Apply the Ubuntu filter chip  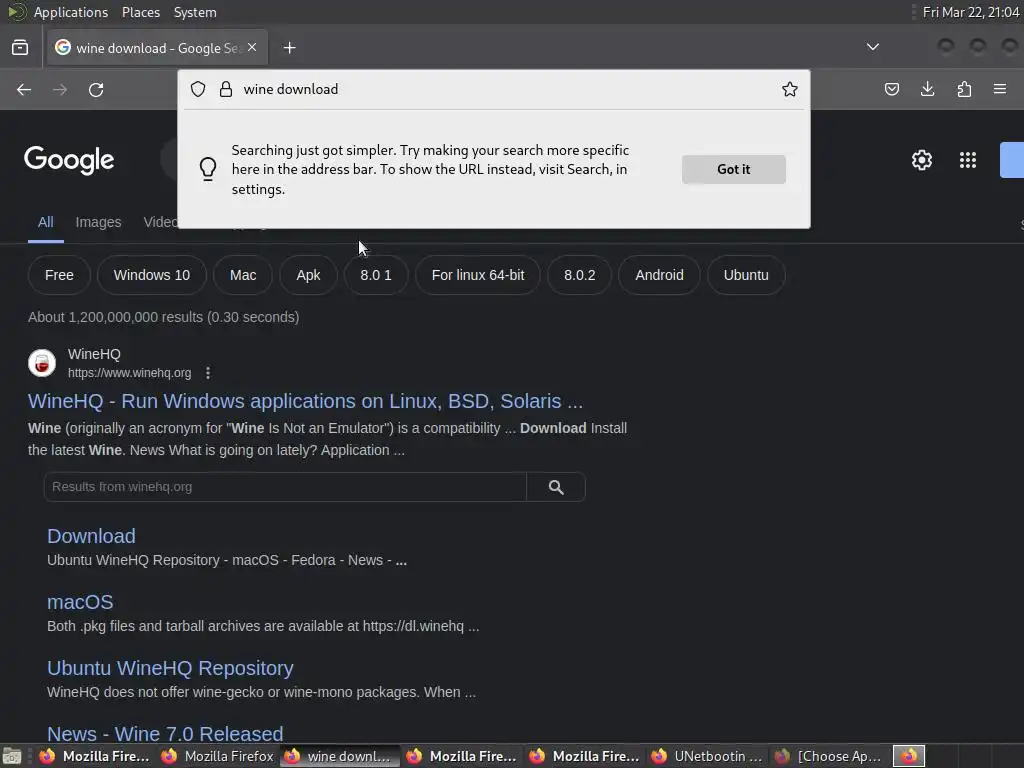point(746,275)
